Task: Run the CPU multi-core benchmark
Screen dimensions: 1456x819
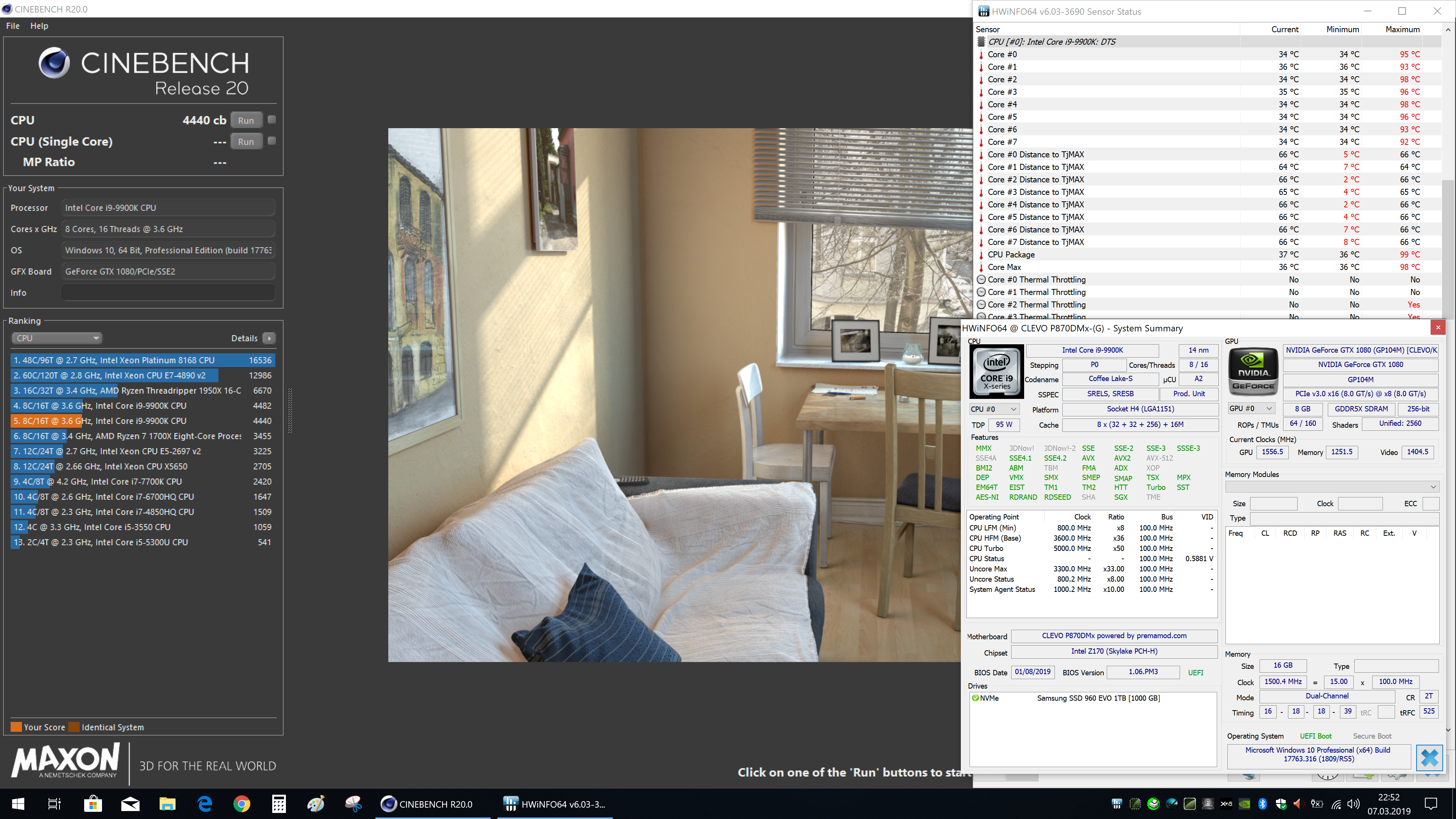Action: (246, 121)
